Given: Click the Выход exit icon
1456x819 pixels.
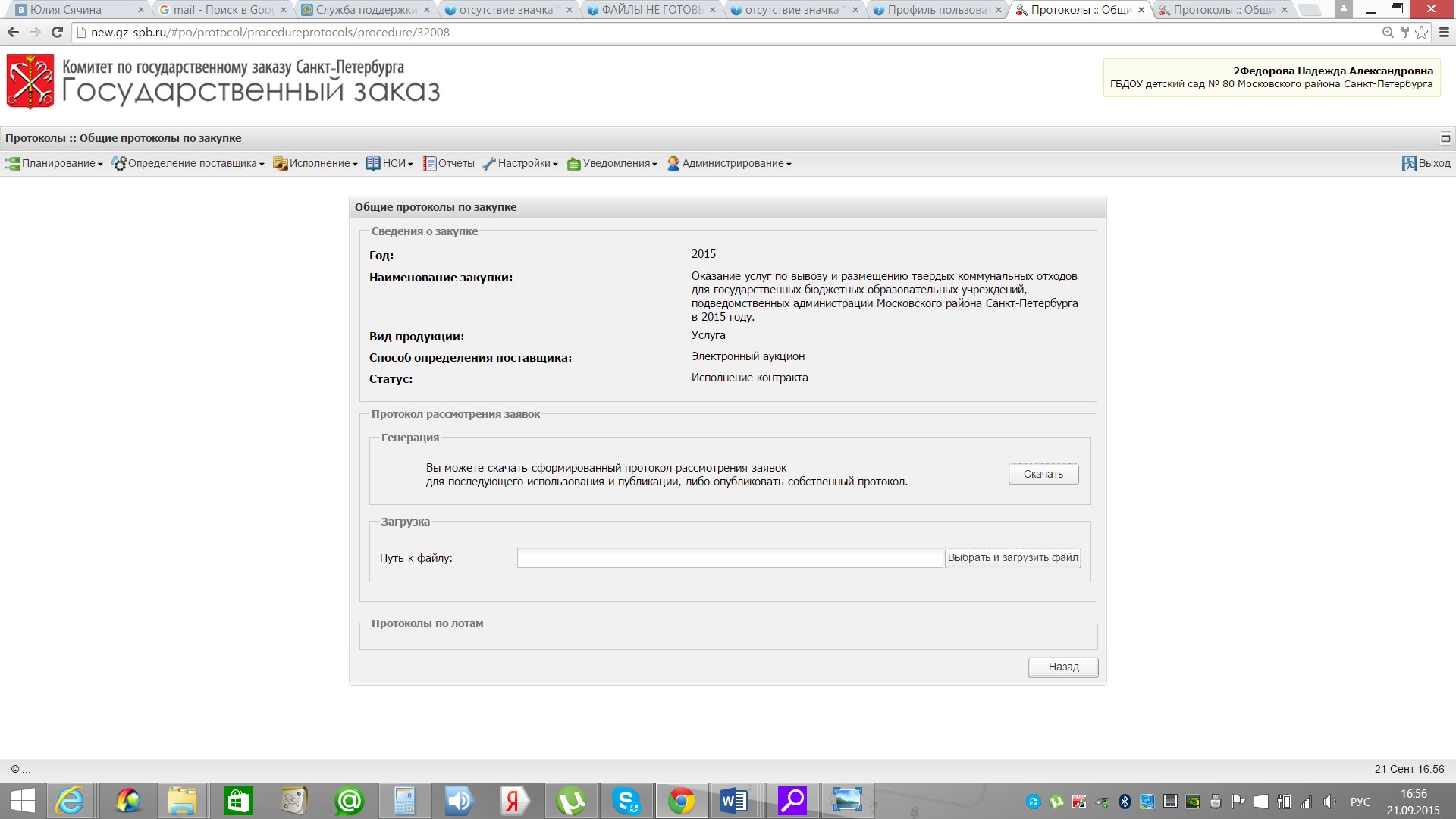Looking at the screenshot, I should [1409, 164].
